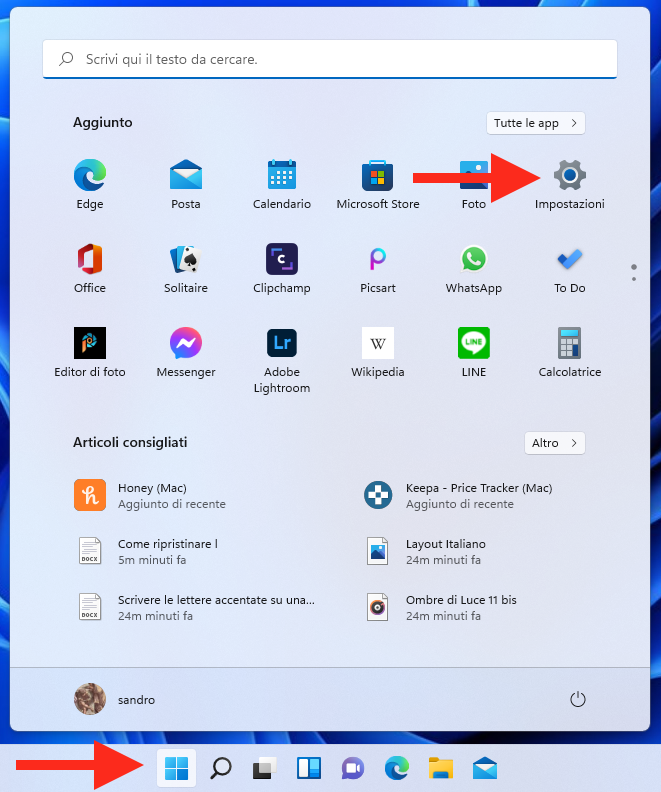Open the Foto app
Screen dimensions: 661x792
point(474,184)
